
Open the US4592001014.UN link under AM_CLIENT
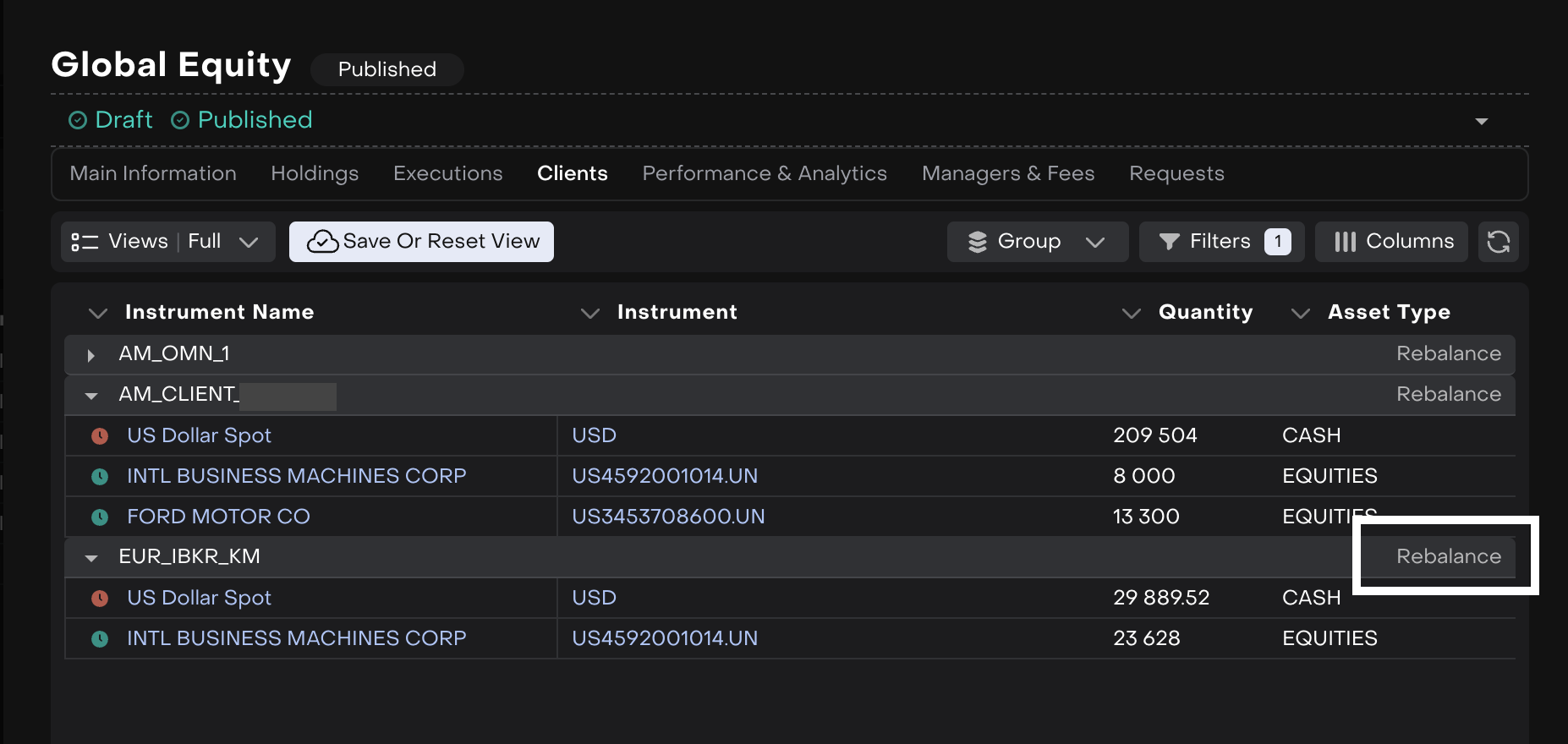[x=665, y=476]
